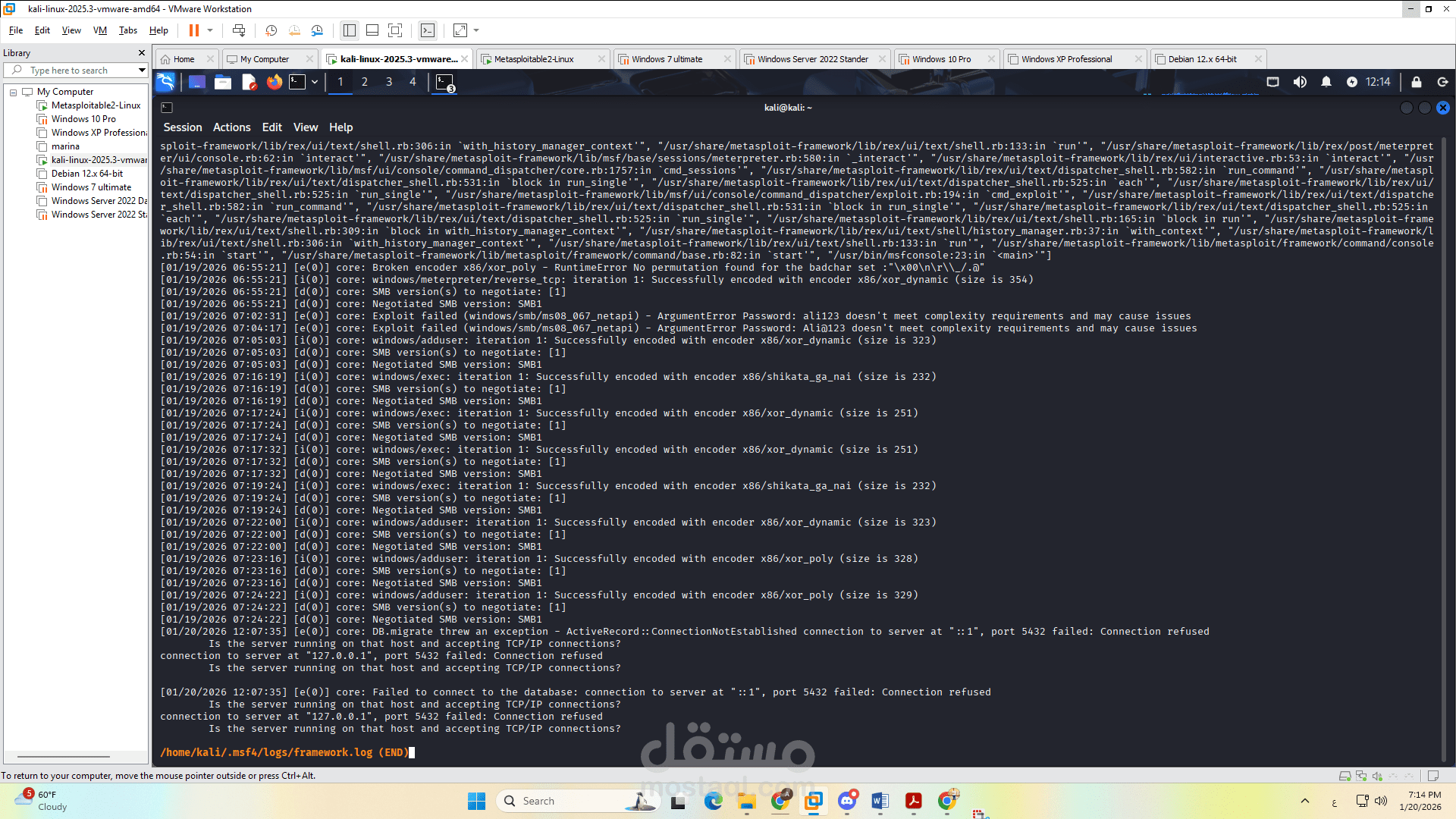Click the Kali power manager icon

1352,82
